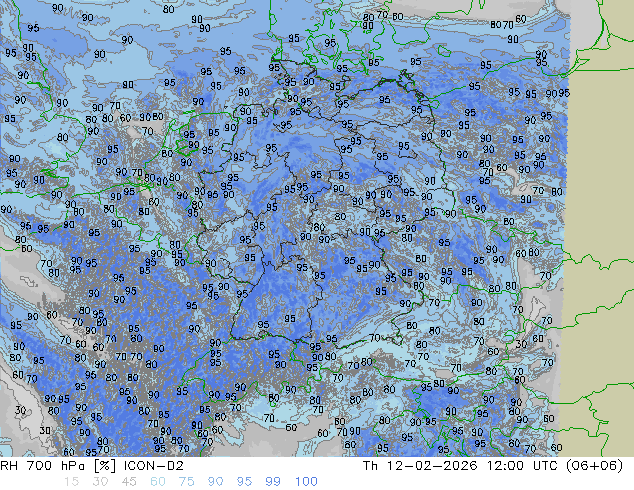Click the "(06+06)" forecast run label
Viewport: 634px width, 490px height.
click(x=594, y=466)
